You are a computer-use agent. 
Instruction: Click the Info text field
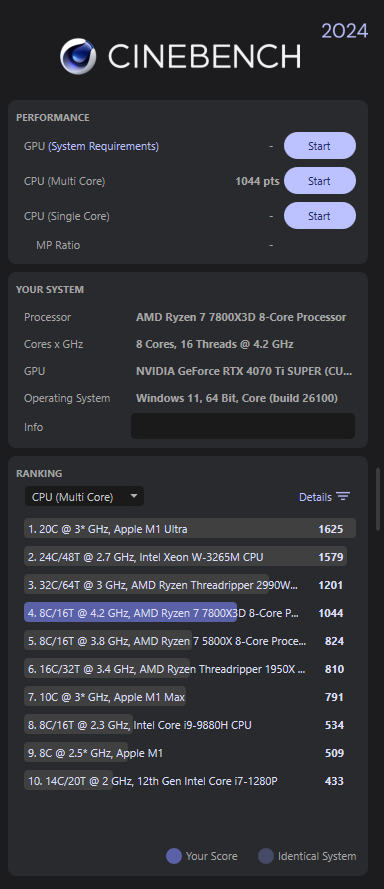[243, 426]
